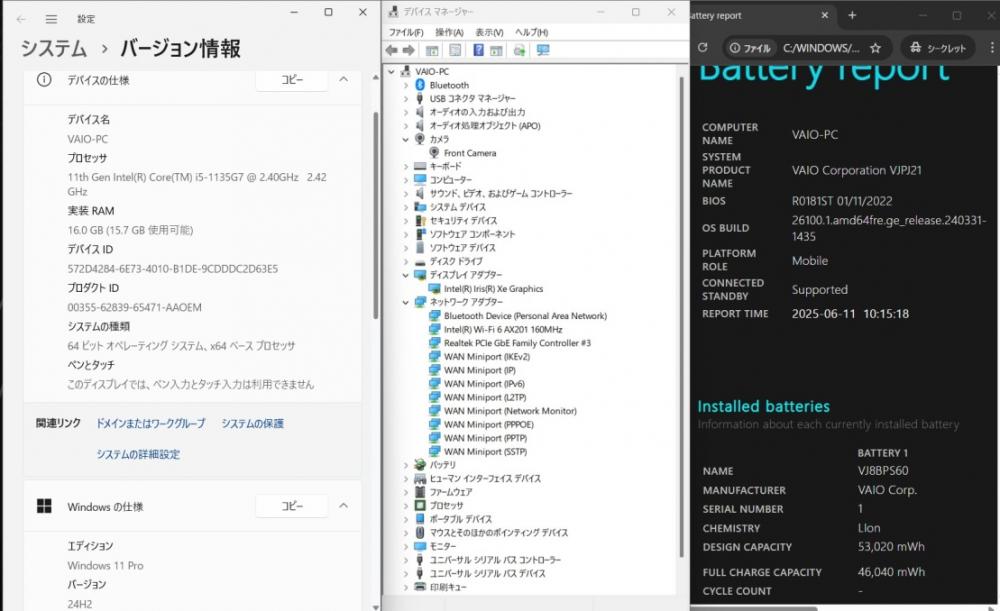
Task: Copy the デバイスの仕様 details
Action: click(x=292, y=80)
